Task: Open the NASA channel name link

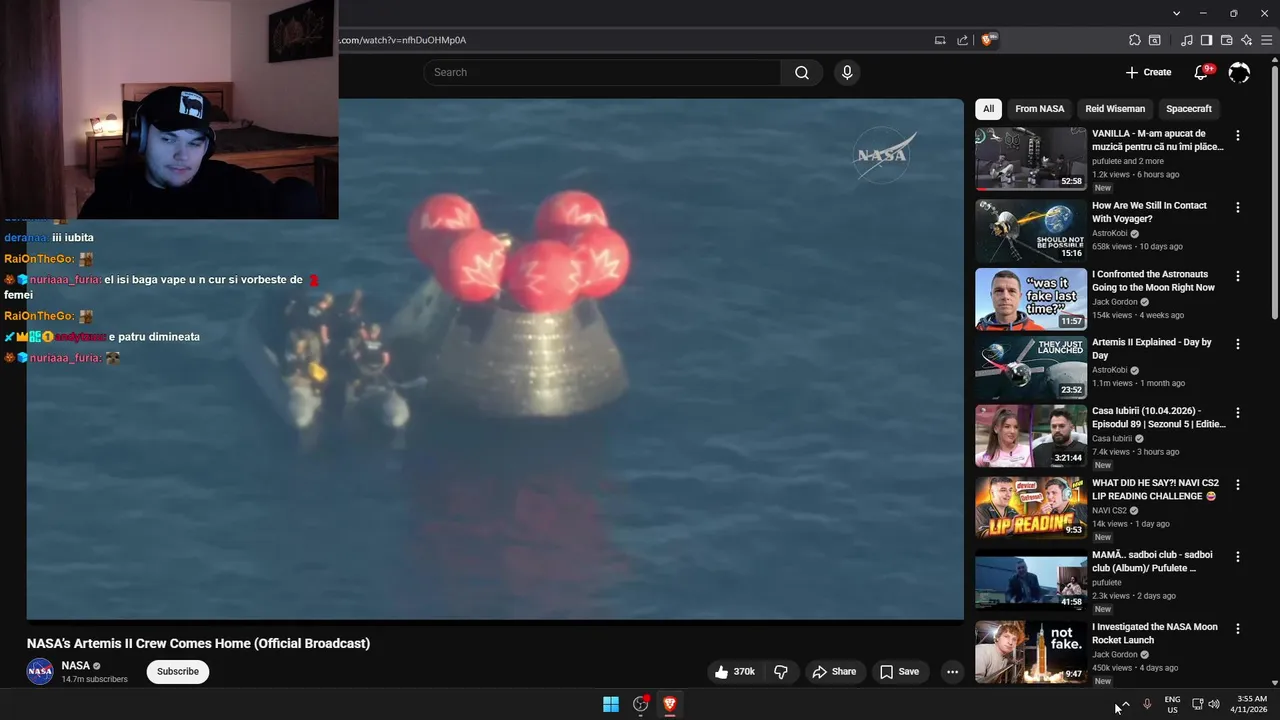Action: coord(76,665)
